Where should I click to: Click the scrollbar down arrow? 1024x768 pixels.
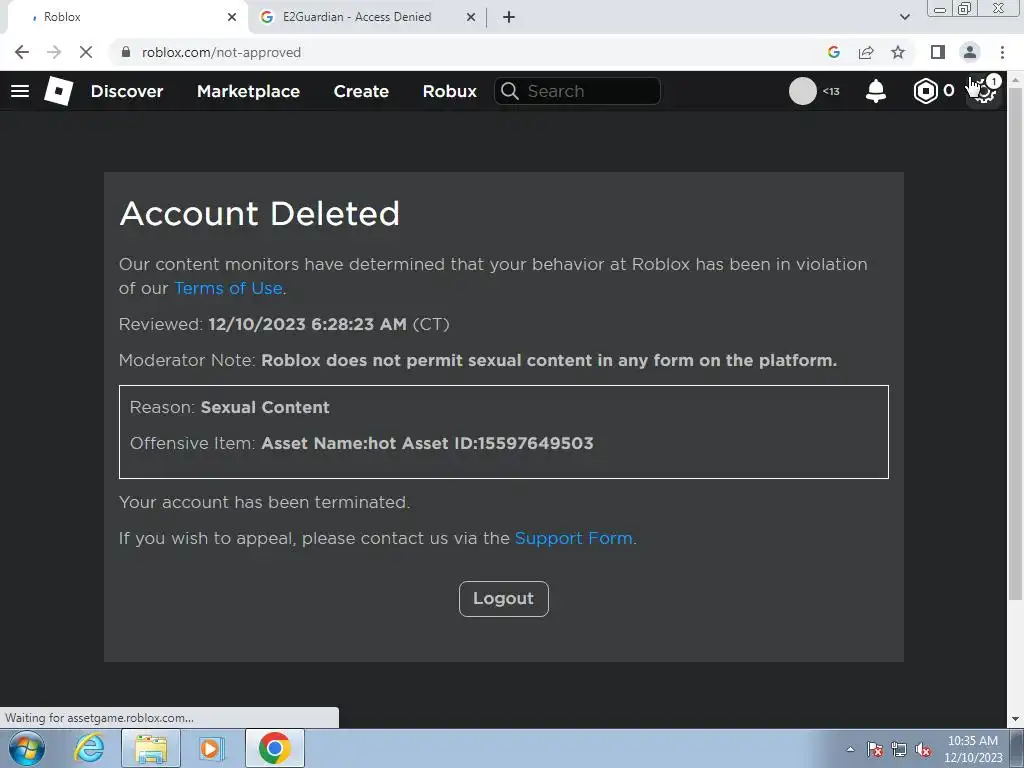point(1015,719)
